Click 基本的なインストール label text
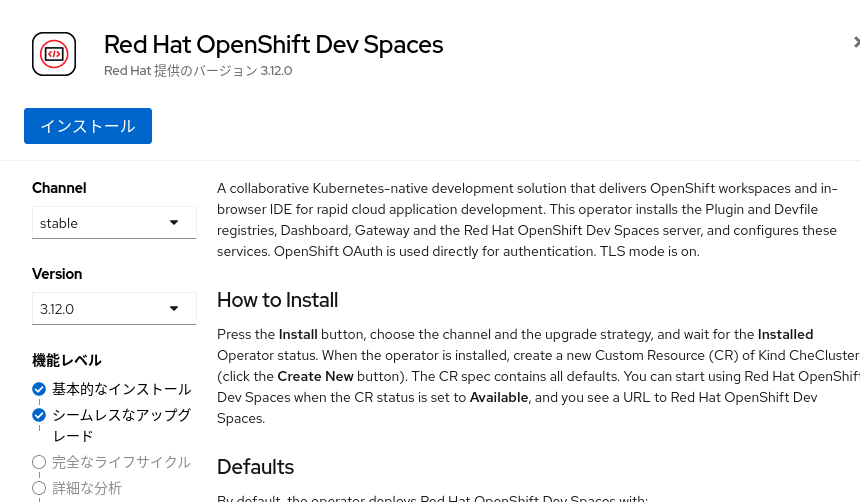The height and width of the screenshot is (502, 860). [x=122, y=389]
